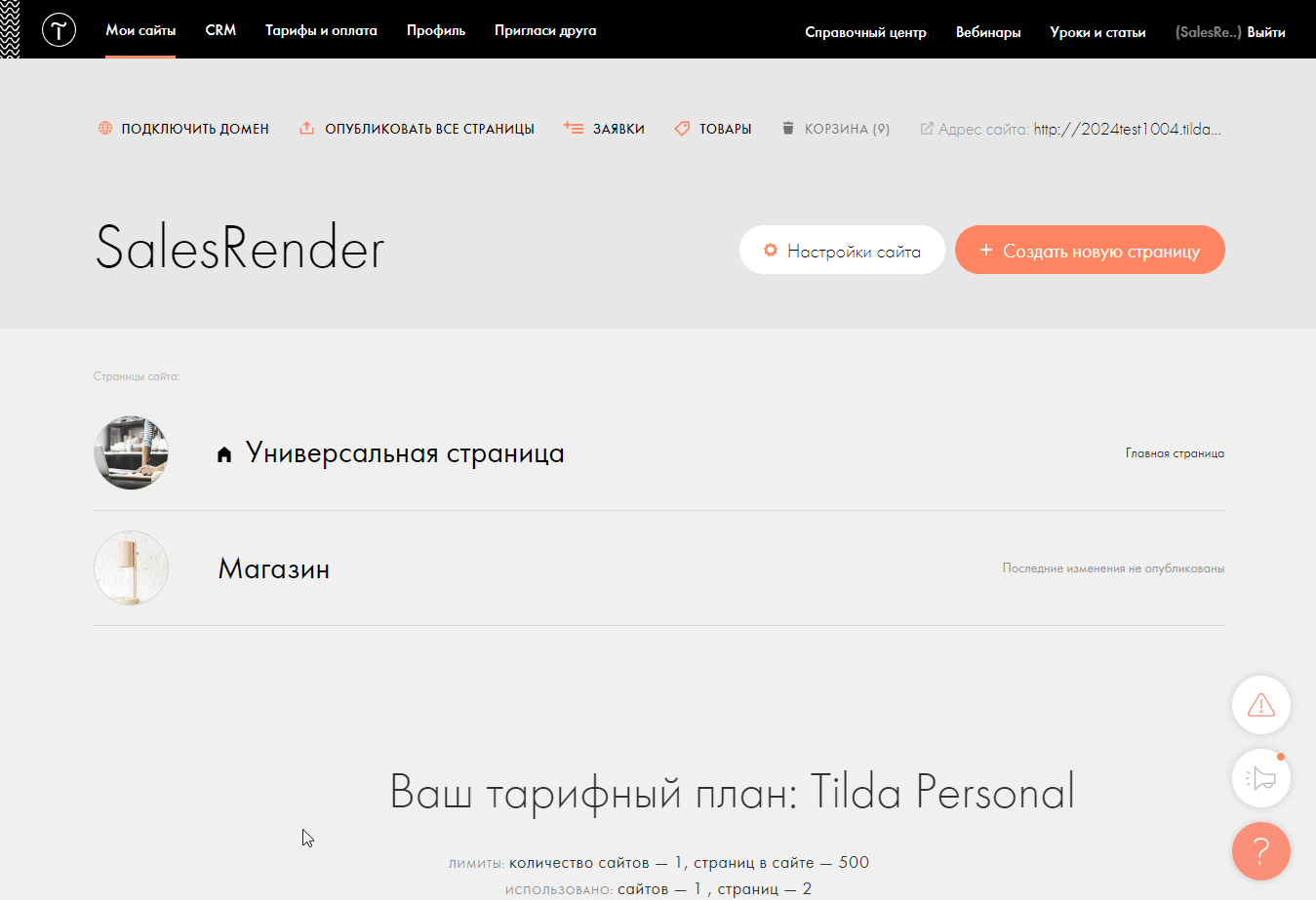Open the CRM menu item

pos(220,30)
